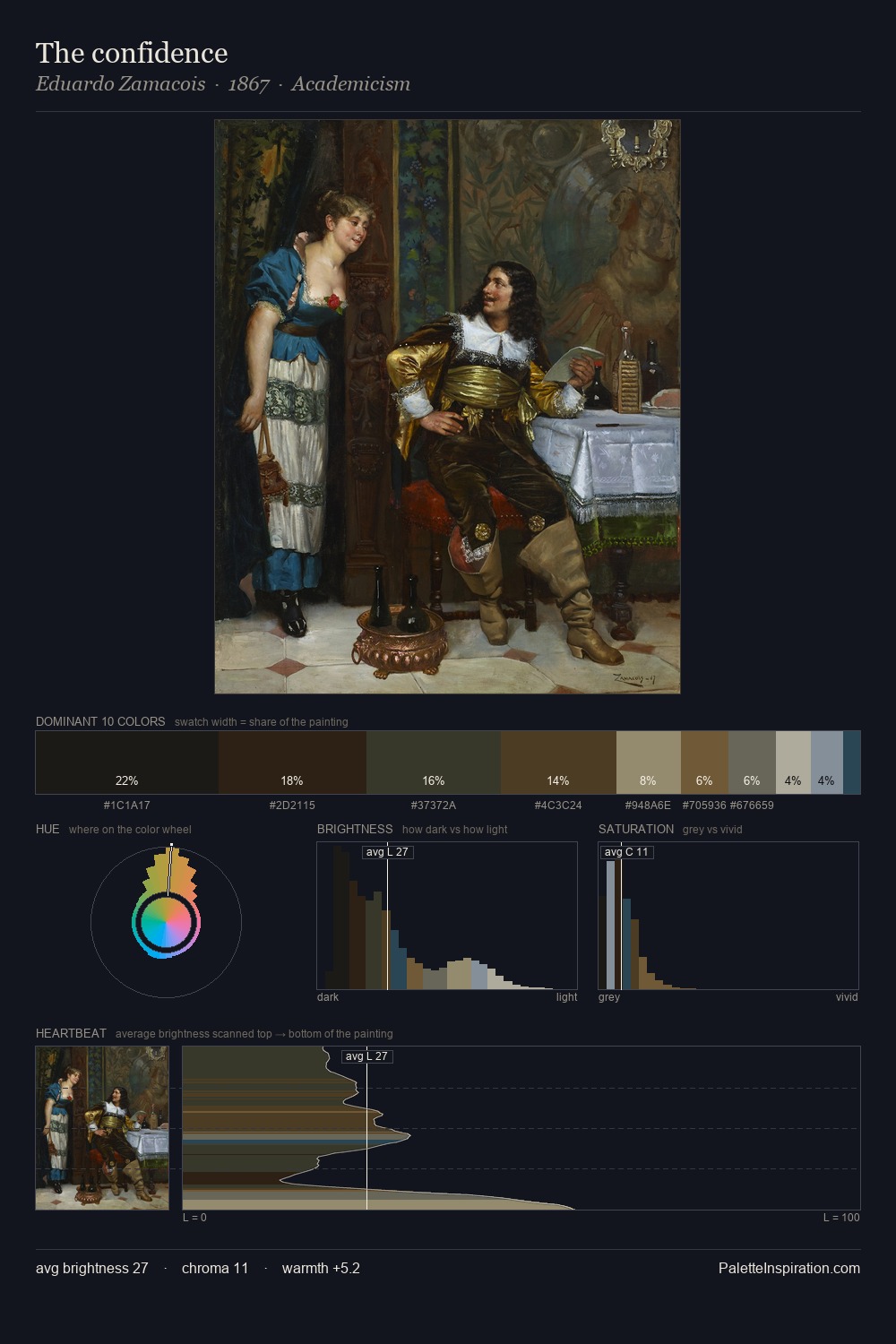Click the "avg C 11" label in Saturation chart
The width and height of the screenshot is (896, 1344).
click(x=626, y=852)
